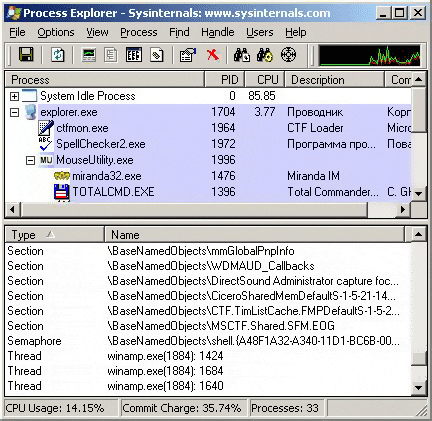
Task: Click the Kill Process red X icon
Action: pos(213,55)
